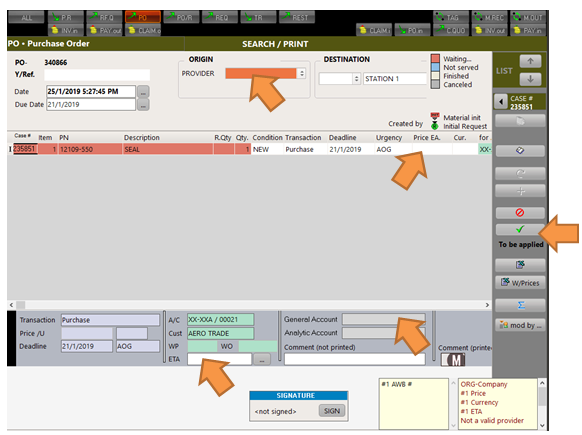This screenshot has width=582, height=435.
Task: Open the mod by ... button
Action: [x=520, y=325]
